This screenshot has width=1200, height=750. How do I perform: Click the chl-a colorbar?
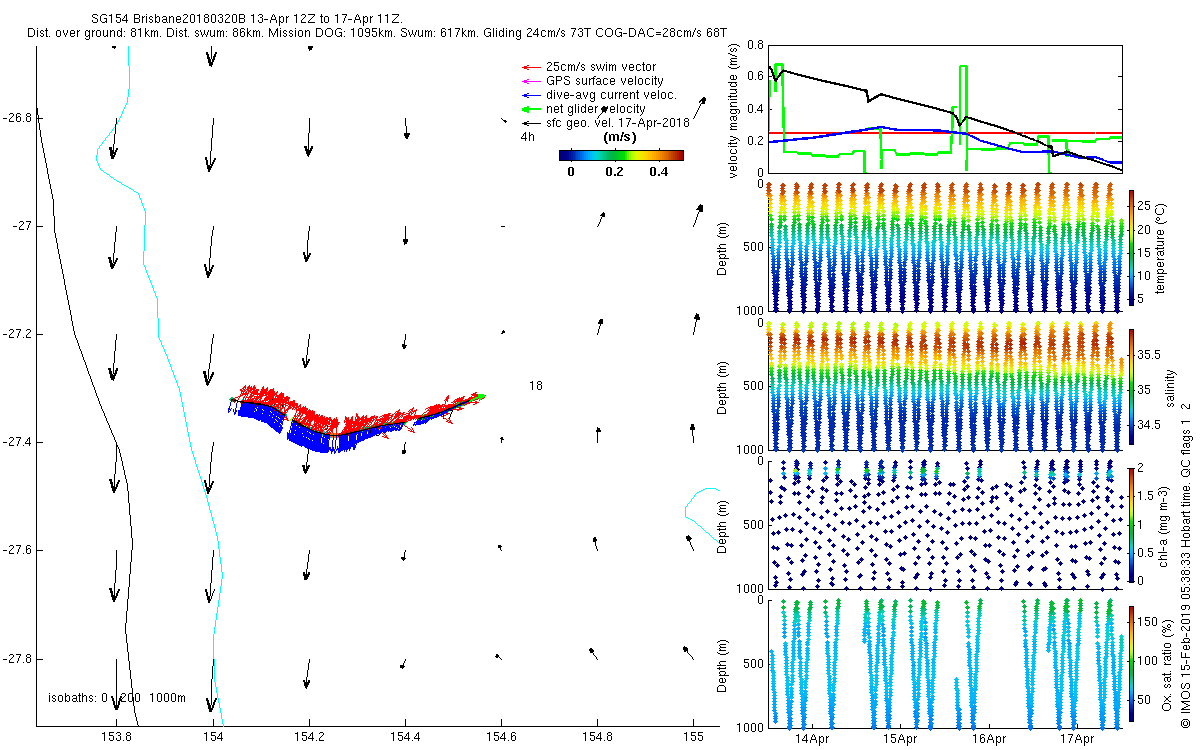pos(1132,523)
